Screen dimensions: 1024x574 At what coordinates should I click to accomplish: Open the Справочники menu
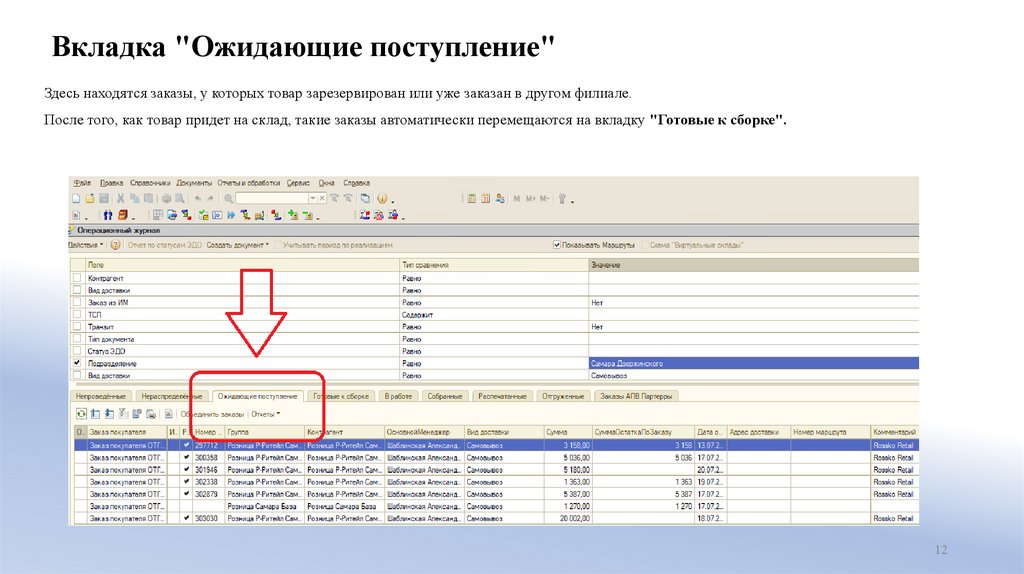click(150, 183)
